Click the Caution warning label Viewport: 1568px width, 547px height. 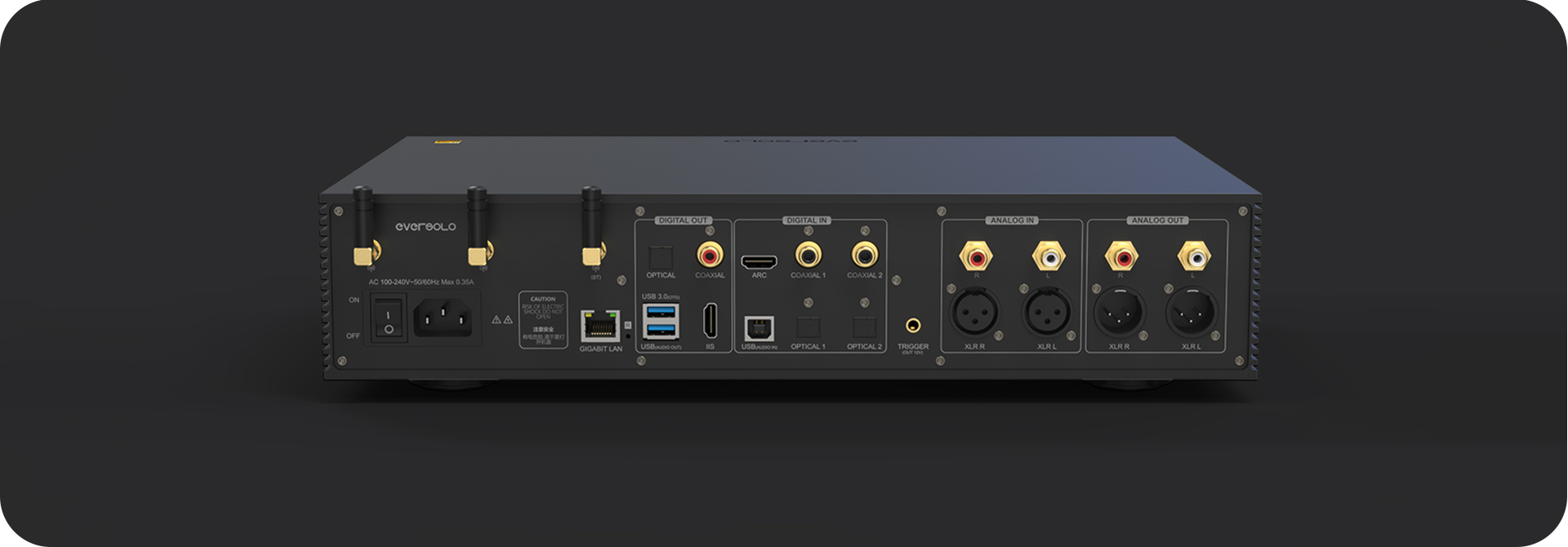point(543,321)
